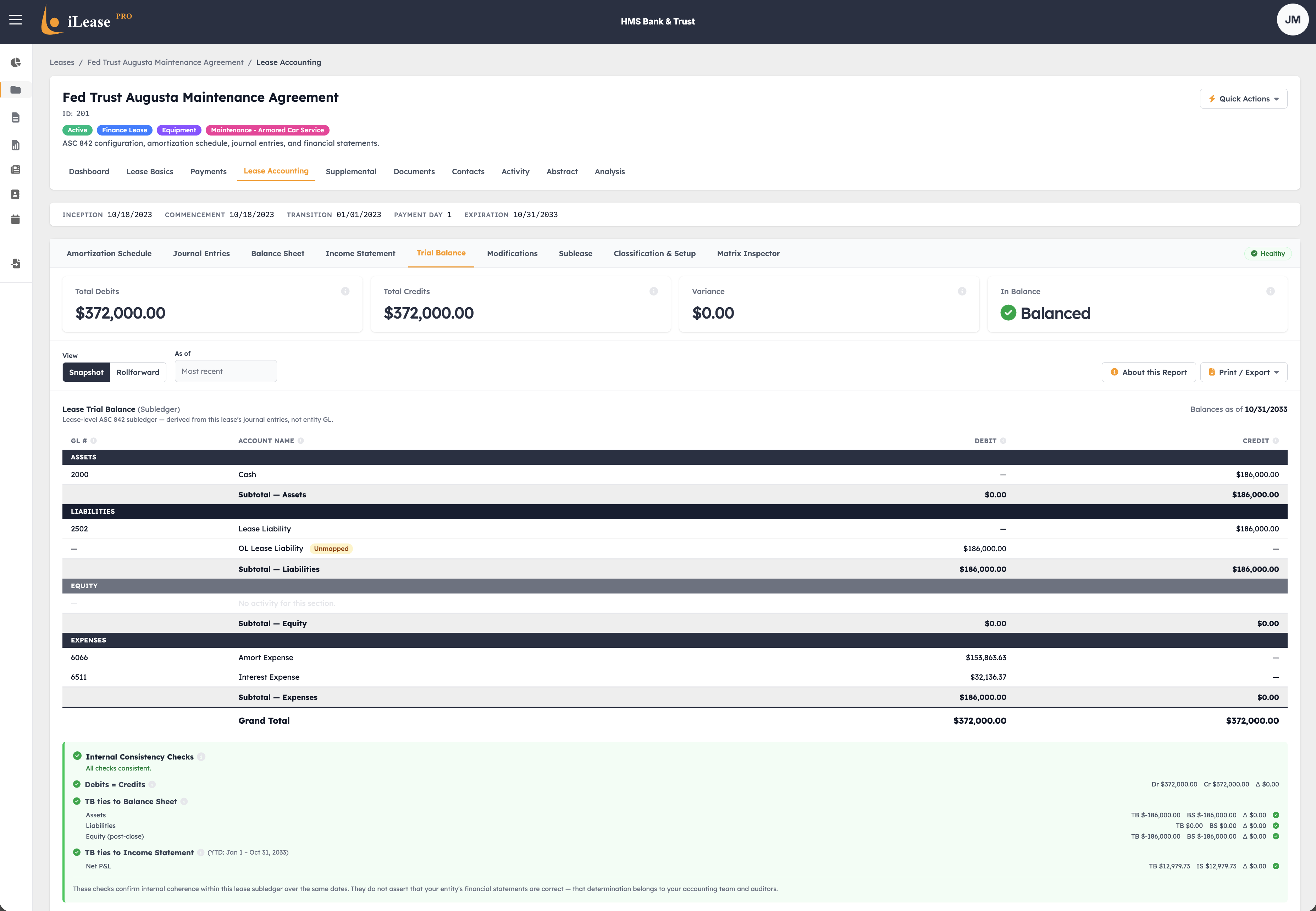Viewport: 1316px width, 911px height.
Task: Switch to the Lease Basics tab
Action: (150, 171)
